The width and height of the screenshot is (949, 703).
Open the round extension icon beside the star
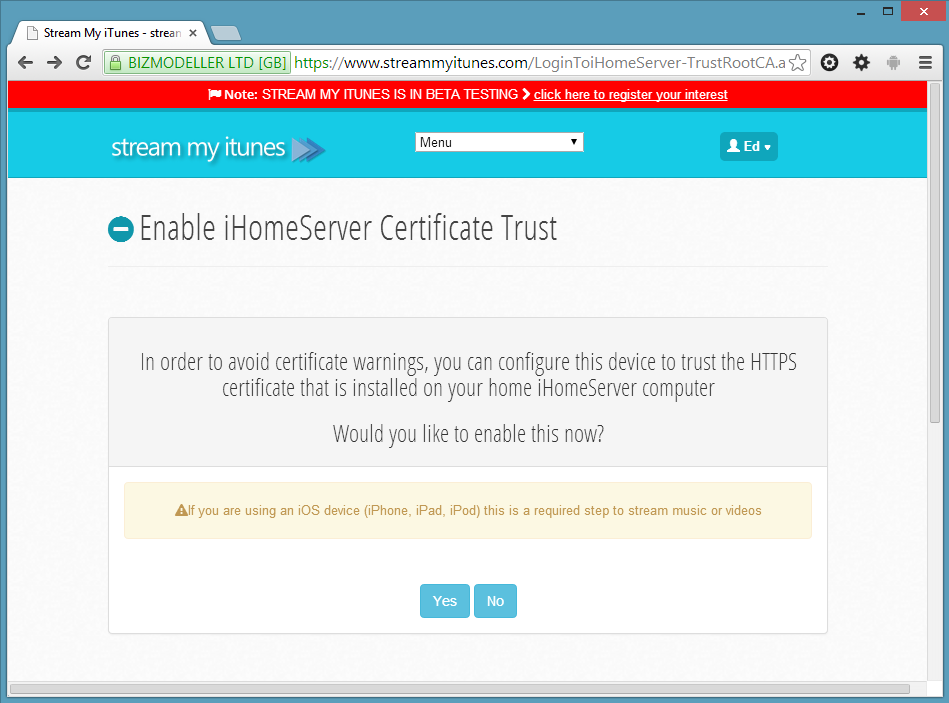click(829, 63)
